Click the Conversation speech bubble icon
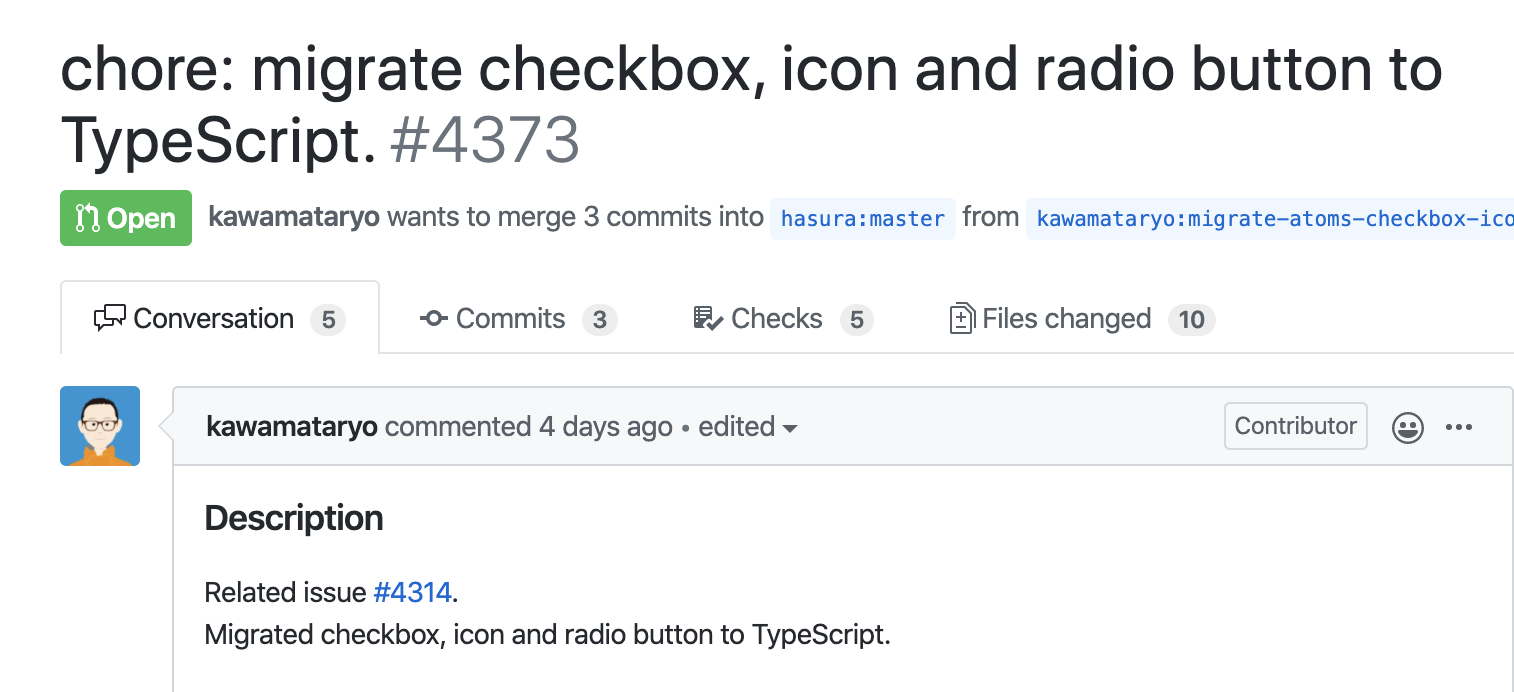The height and width of the screenshot is (692, 1514). [109, 319]
